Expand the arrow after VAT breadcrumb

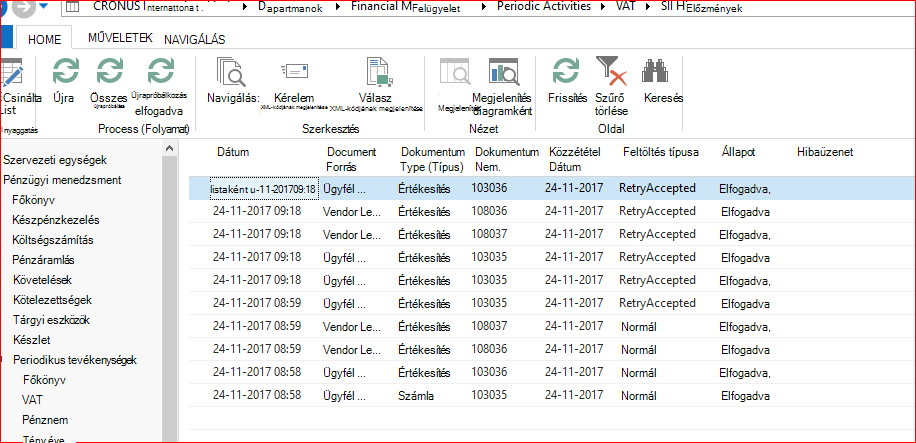click(x=646, y=7)
